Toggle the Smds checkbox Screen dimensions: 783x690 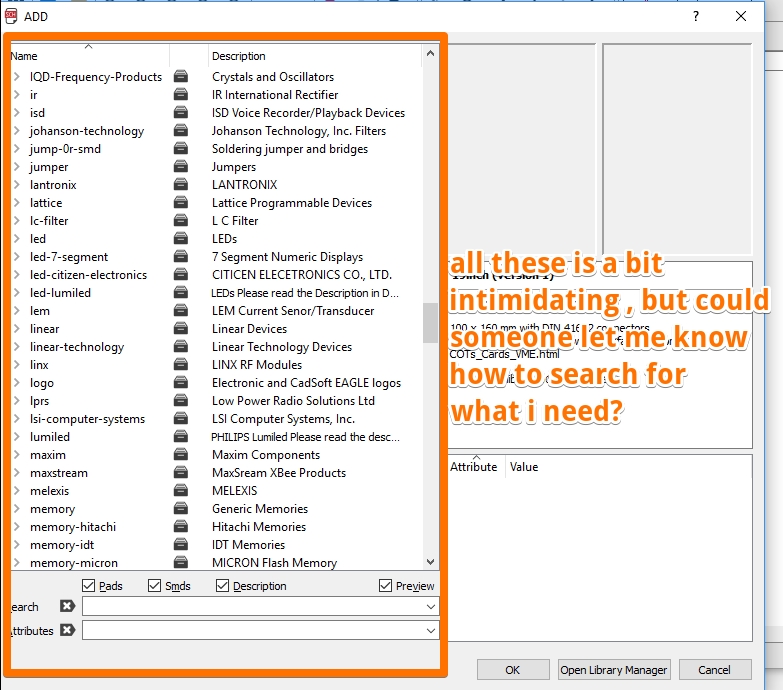(x=154, y=585)
